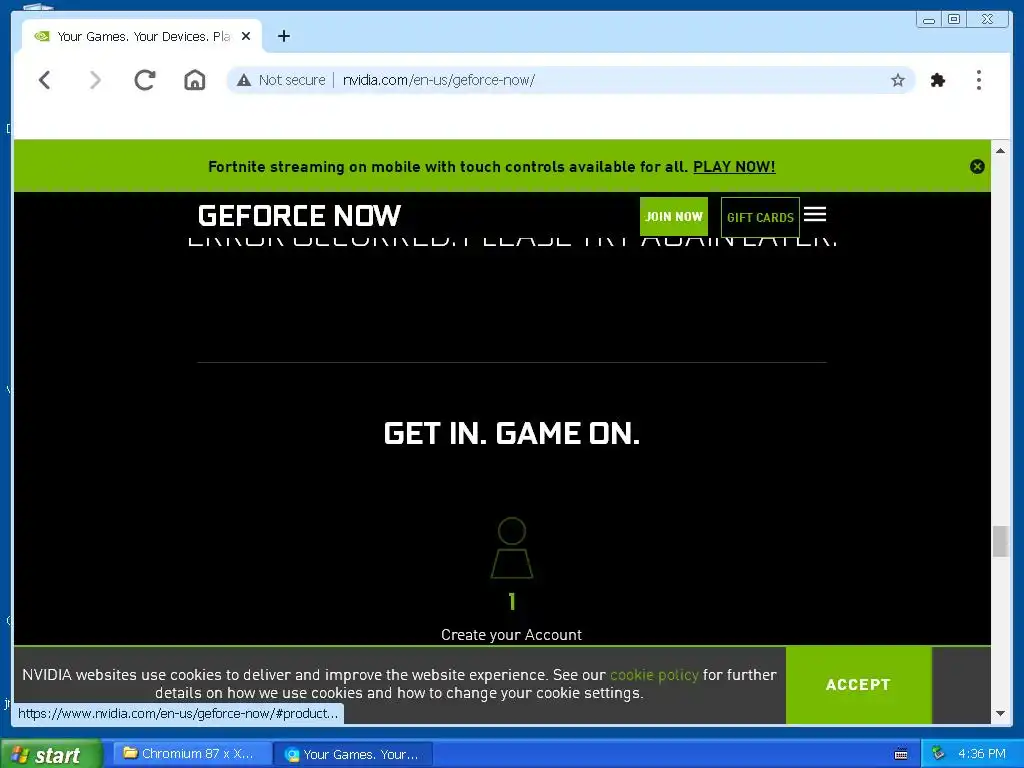The width and height of the screenshot is (1024, 768).
Task: Click the system tray icon beside the clock
Action: pyautogui.click(x=938, y=753)
